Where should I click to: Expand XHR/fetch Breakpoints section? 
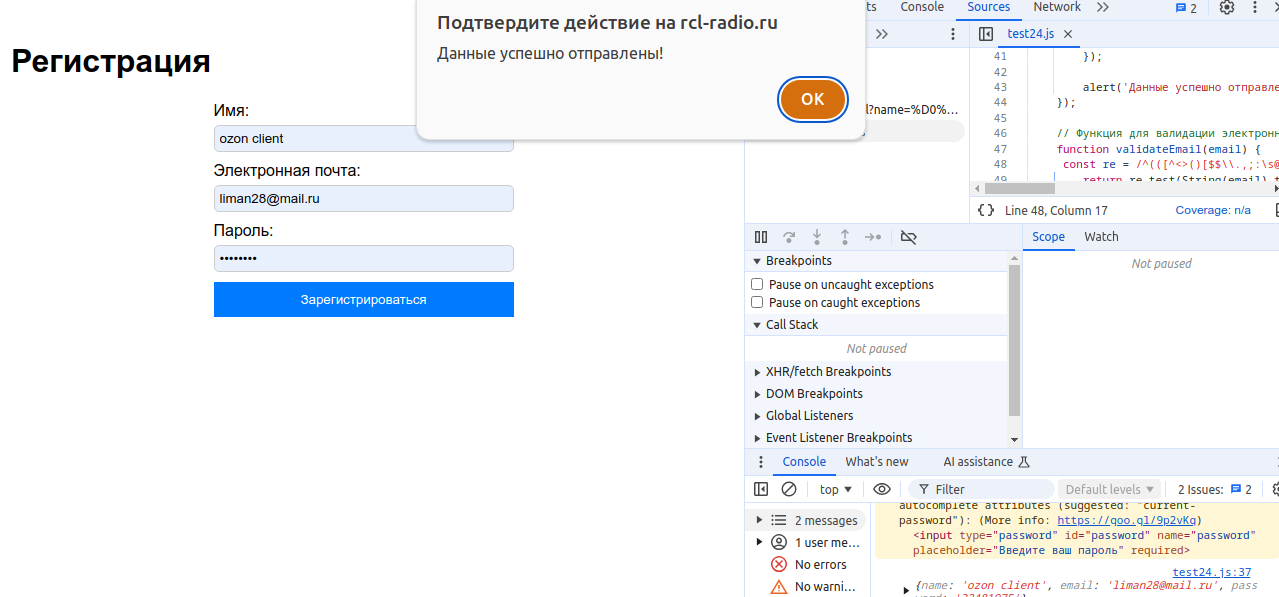point(828,372)
